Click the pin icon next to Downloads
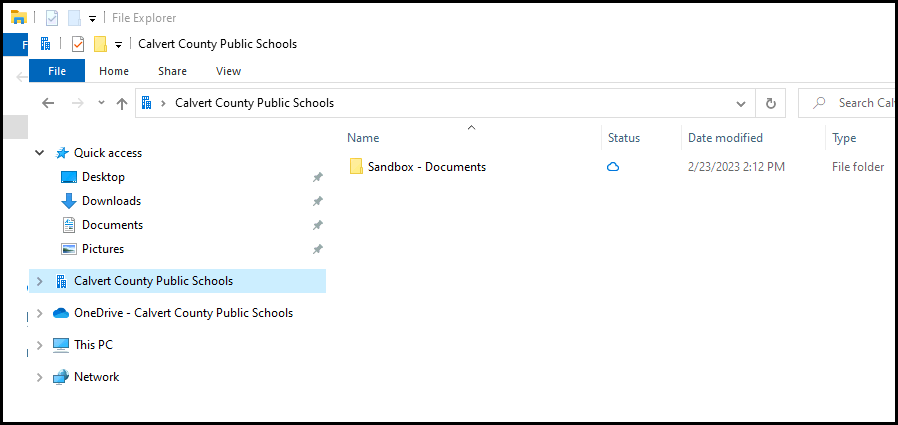This screenshot has height=425, width=898. pos(317,202)
